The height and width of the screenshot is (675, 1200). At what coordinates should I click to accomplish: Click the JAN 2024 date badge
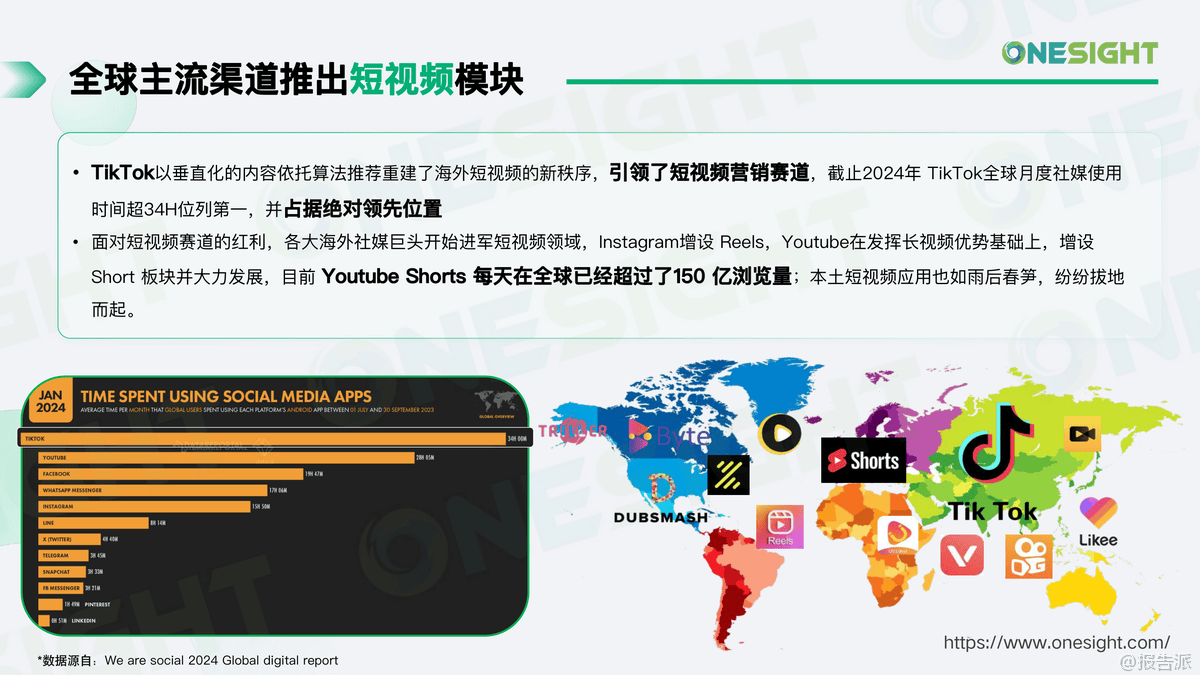pos(51,400)
